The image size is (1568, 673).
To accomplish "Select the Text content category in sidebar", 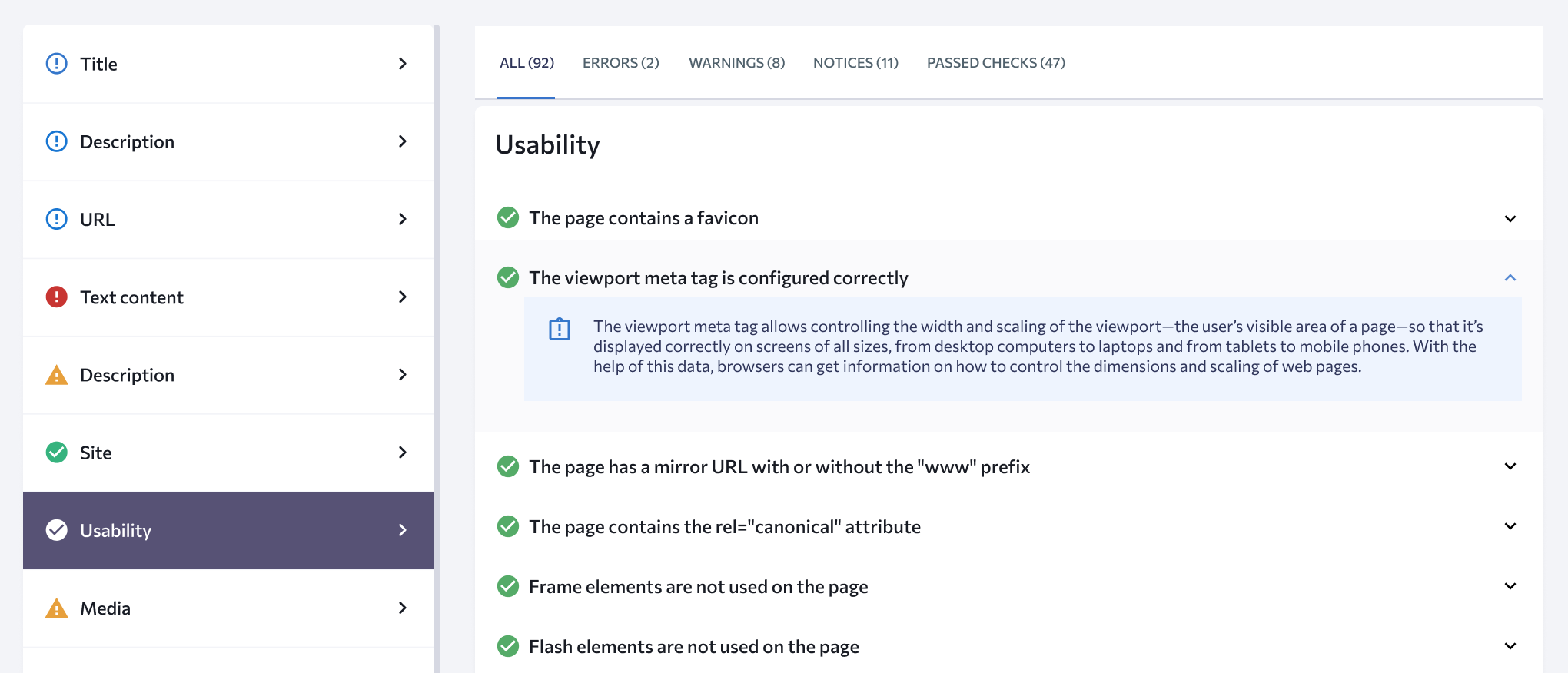I will point(228,297).
